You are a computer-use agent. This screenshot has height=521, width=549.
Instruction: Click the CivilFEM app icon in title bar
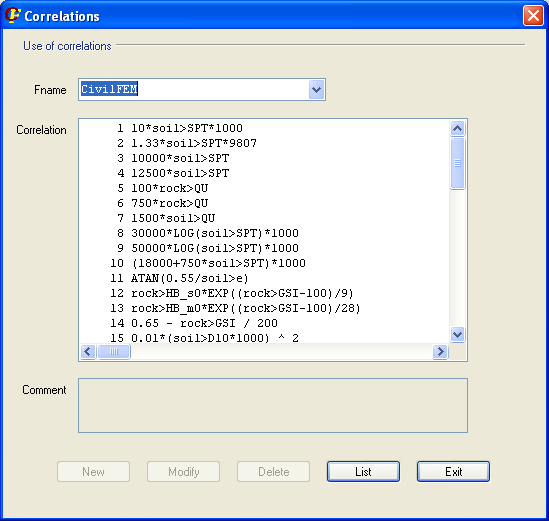13,15
